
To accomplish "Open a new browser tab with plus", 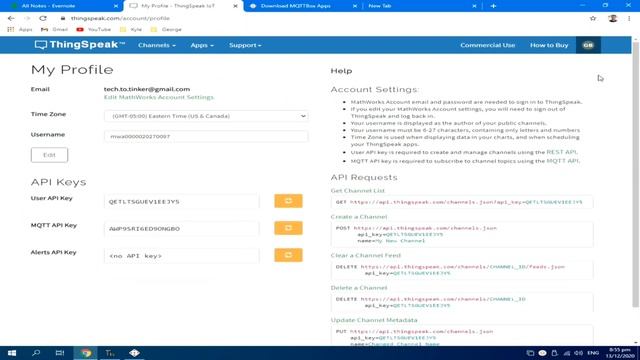I will 493,6.
